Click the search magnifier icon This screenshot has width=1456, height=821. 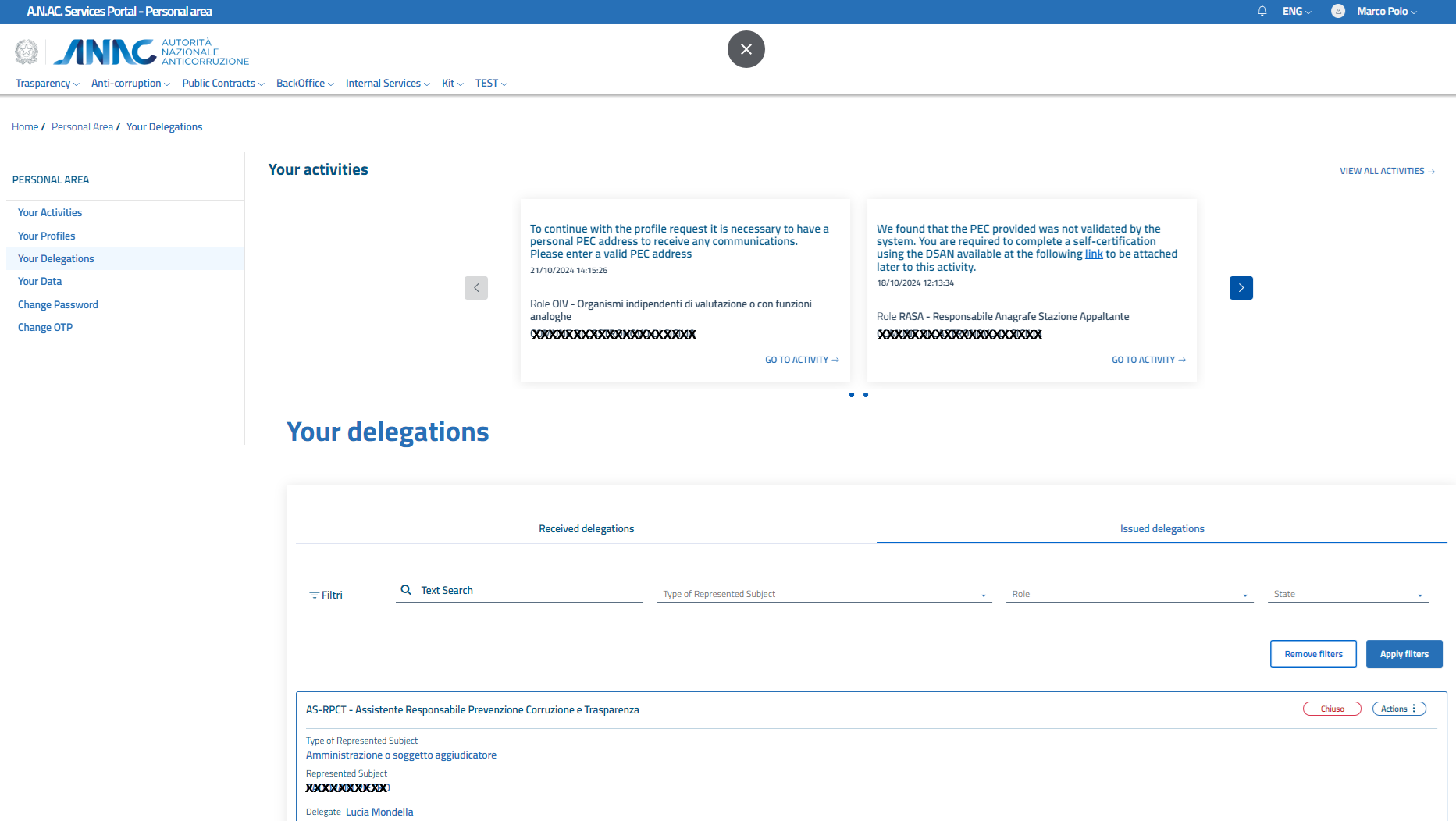pyautogui.click(x=406, y=590)
